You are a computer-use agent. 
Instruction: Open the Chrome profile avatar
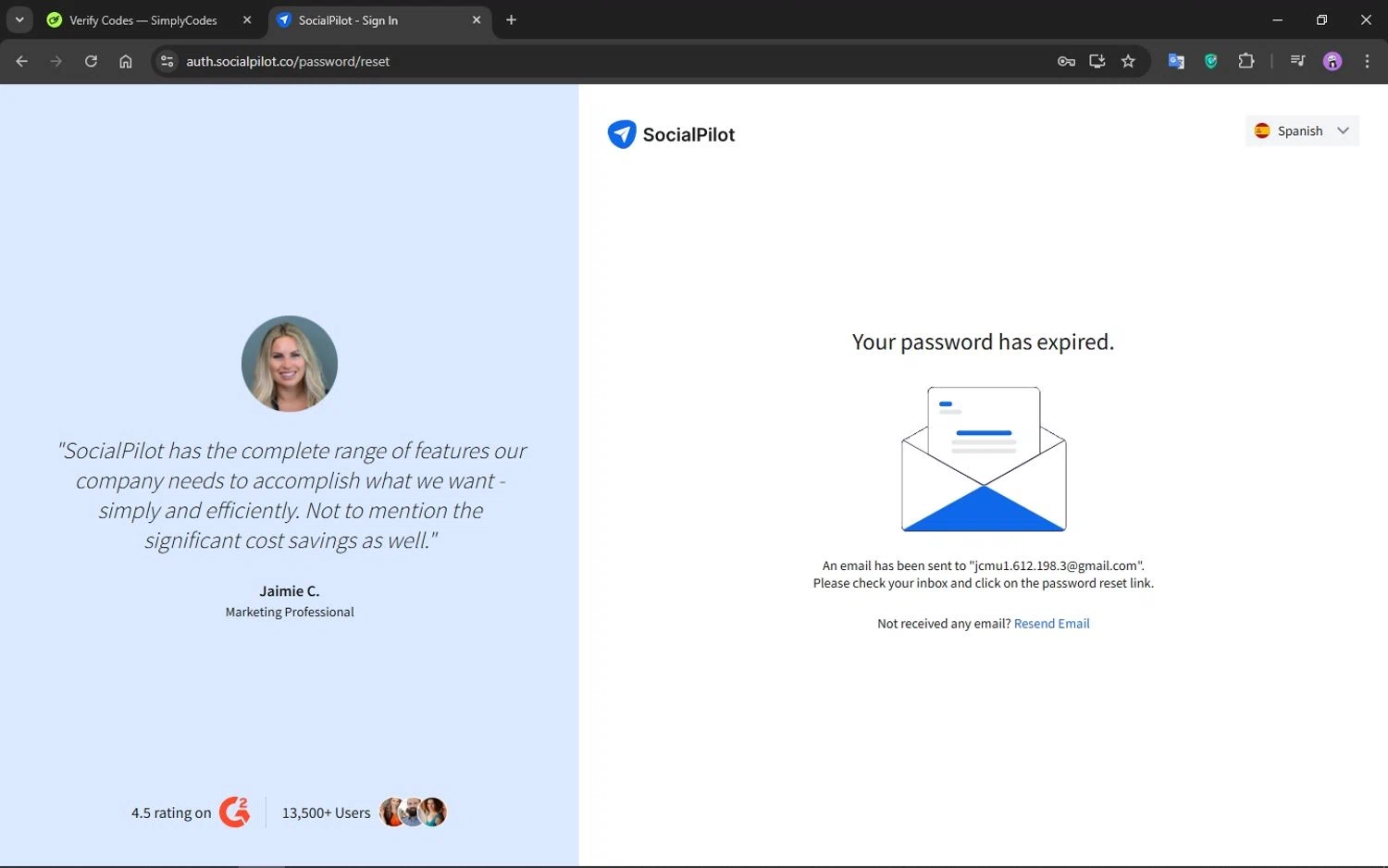[x=1332, y=61]
